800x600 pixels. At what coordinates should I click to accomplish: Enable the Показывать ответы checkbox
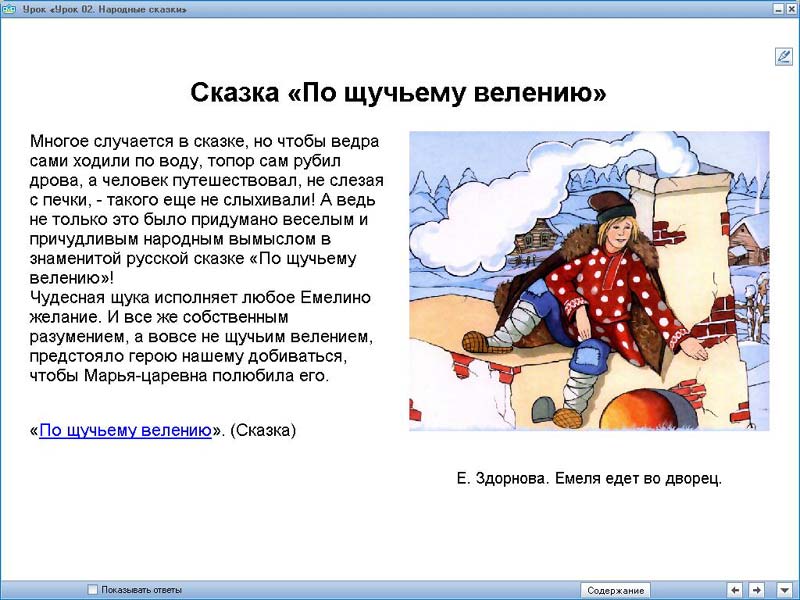92,590
